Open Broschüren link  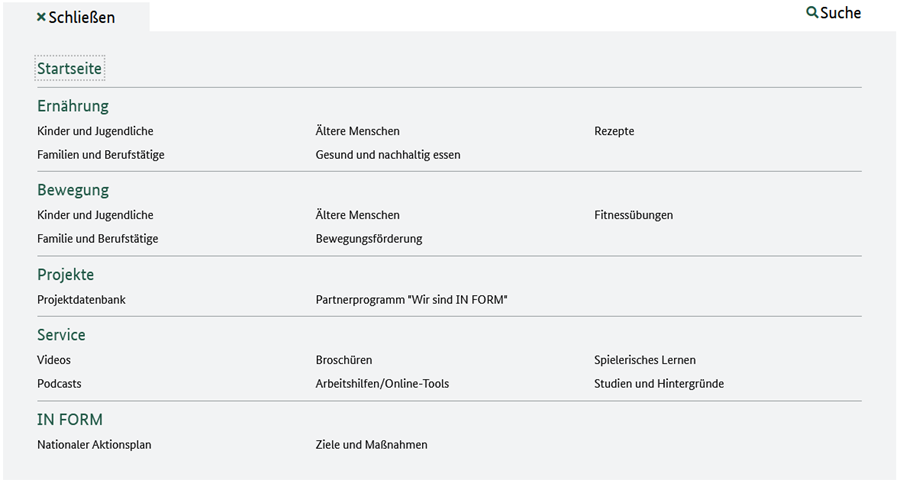344,360
